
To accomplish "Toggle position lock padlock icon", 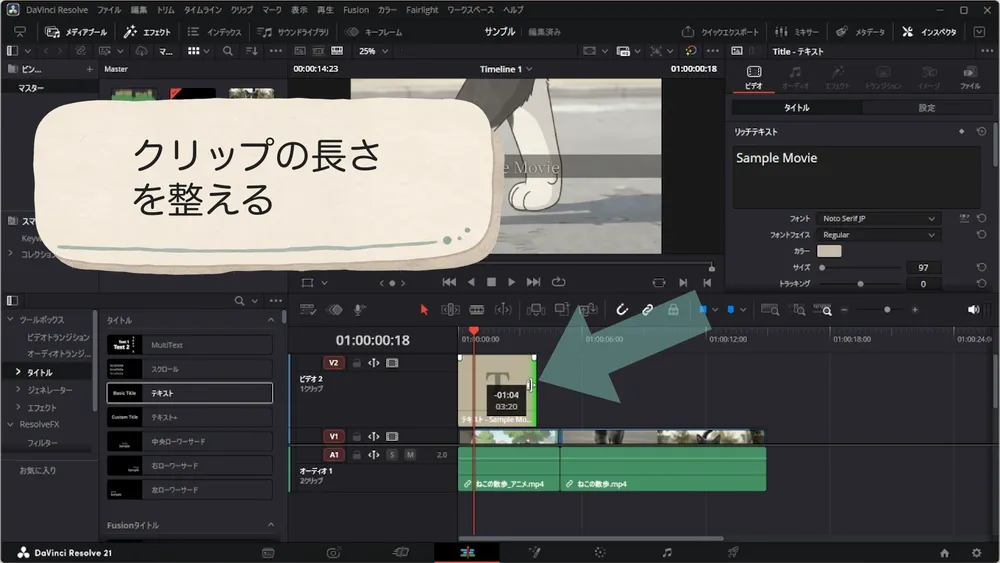I will 673,310.
